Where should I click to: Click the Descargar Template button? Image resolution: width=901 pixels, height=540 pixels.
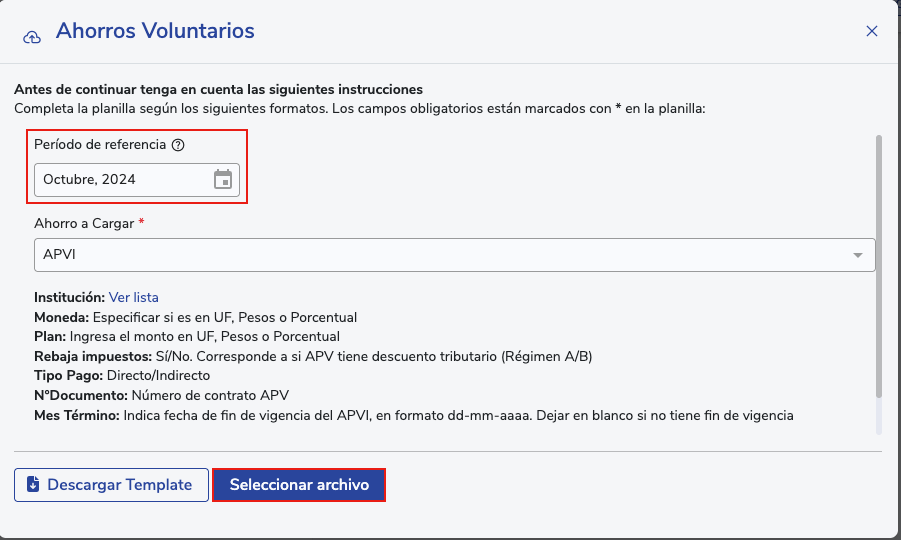click(x=111, y=485)
